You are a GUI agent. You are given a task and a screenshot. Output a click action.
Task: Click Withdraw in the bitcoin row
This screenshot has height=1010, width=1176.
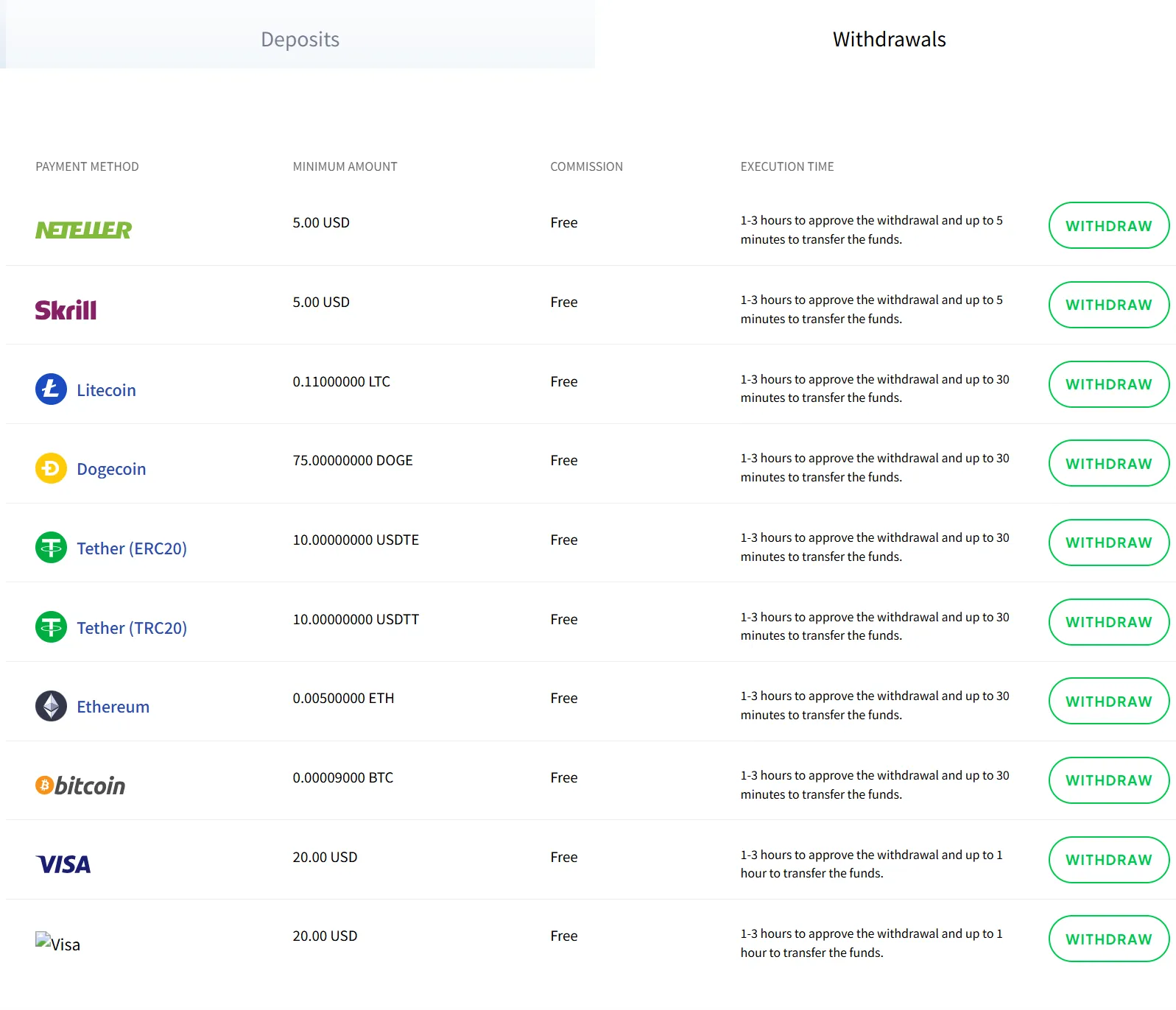click(x=1108, y=780)
